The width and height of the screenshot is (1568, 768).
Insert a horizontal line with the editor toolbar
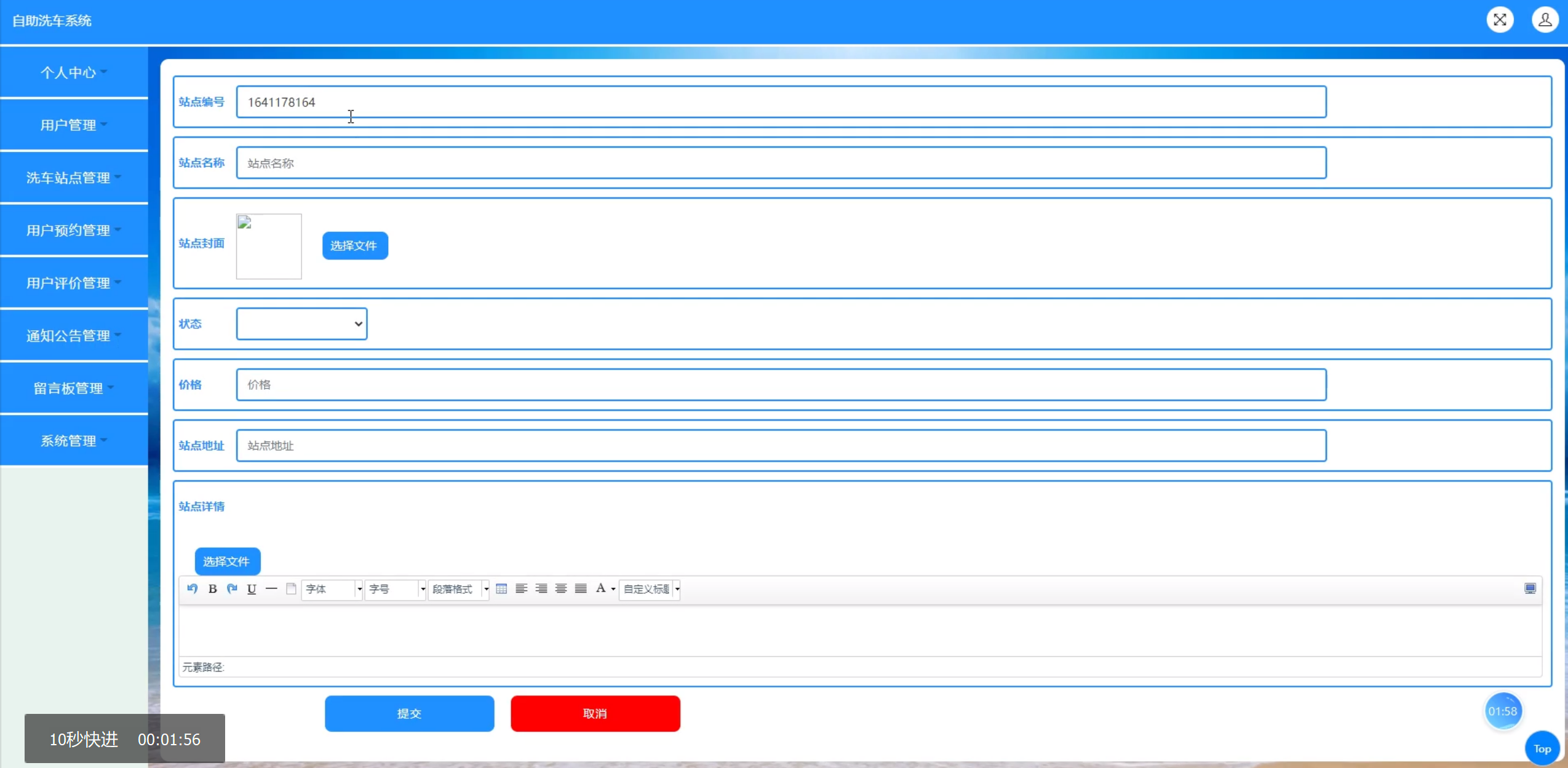tap(271, 588)
